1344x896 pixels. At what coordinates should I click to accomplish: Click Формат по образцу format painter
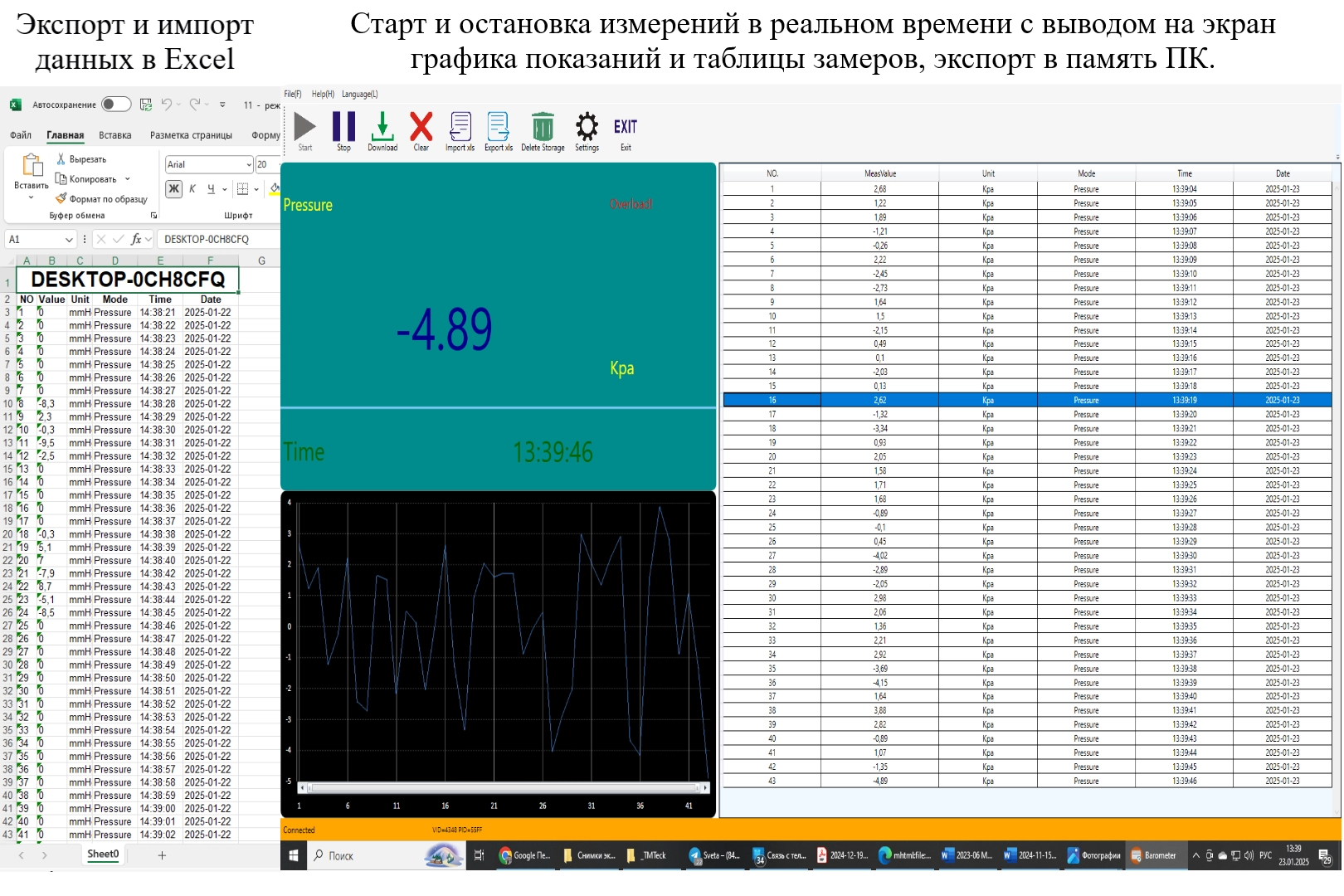[101, 199]
